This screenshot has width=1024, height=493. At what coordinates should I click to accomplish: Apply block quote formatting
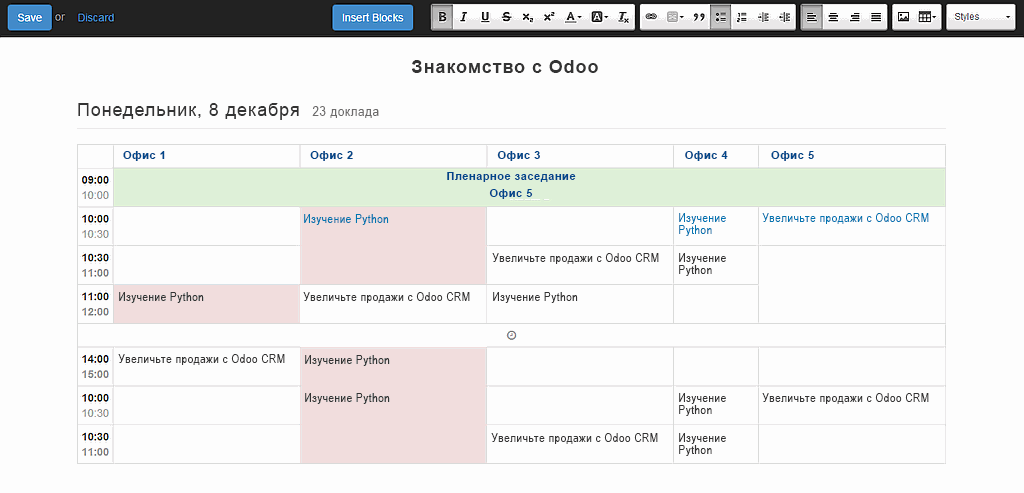point(699,18)
